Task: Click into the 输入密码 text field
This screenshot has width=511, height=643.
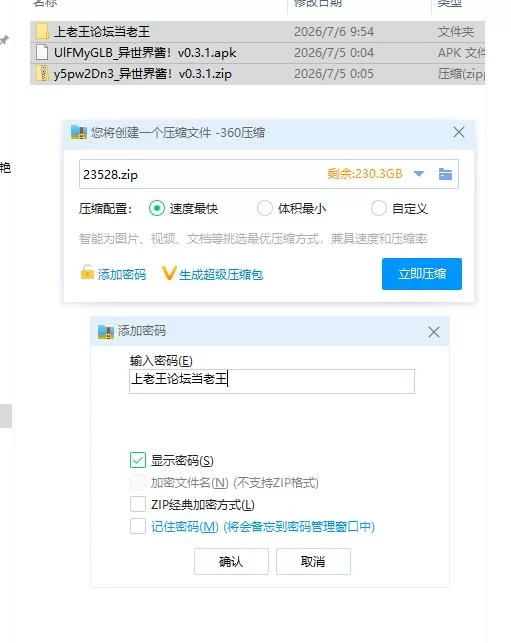Action: (x=272, y=381)
